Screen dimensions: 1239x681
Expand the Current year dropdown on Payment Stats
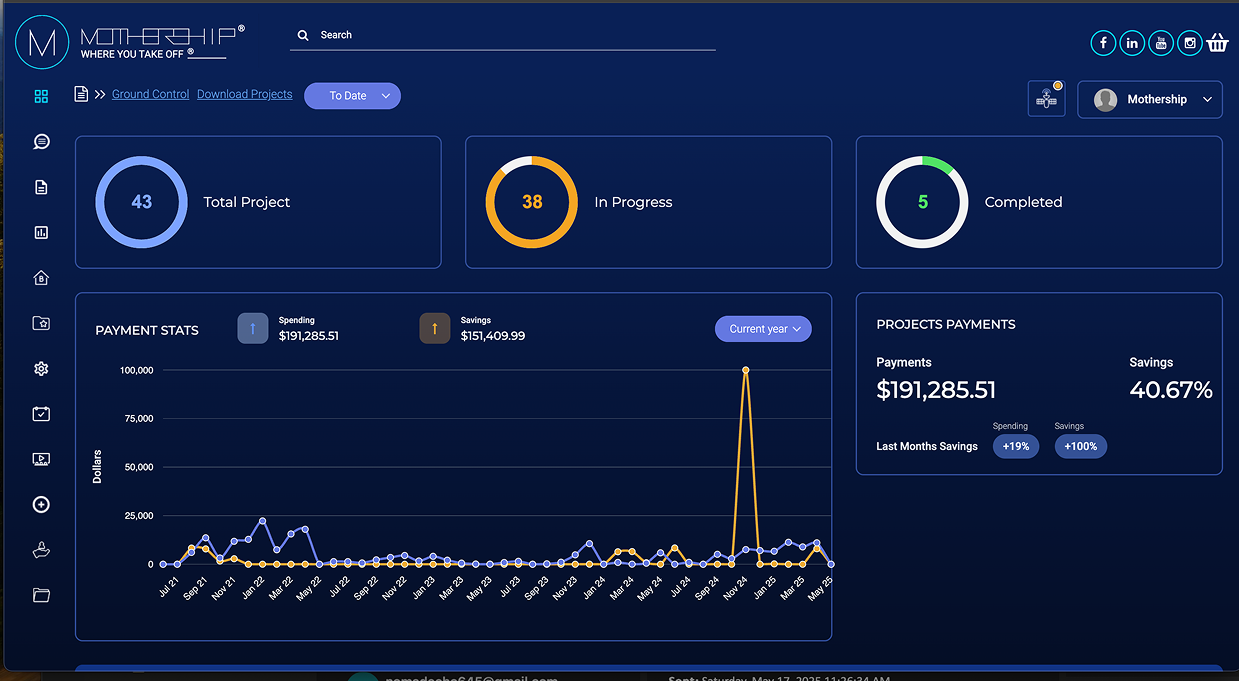point(763,328)
